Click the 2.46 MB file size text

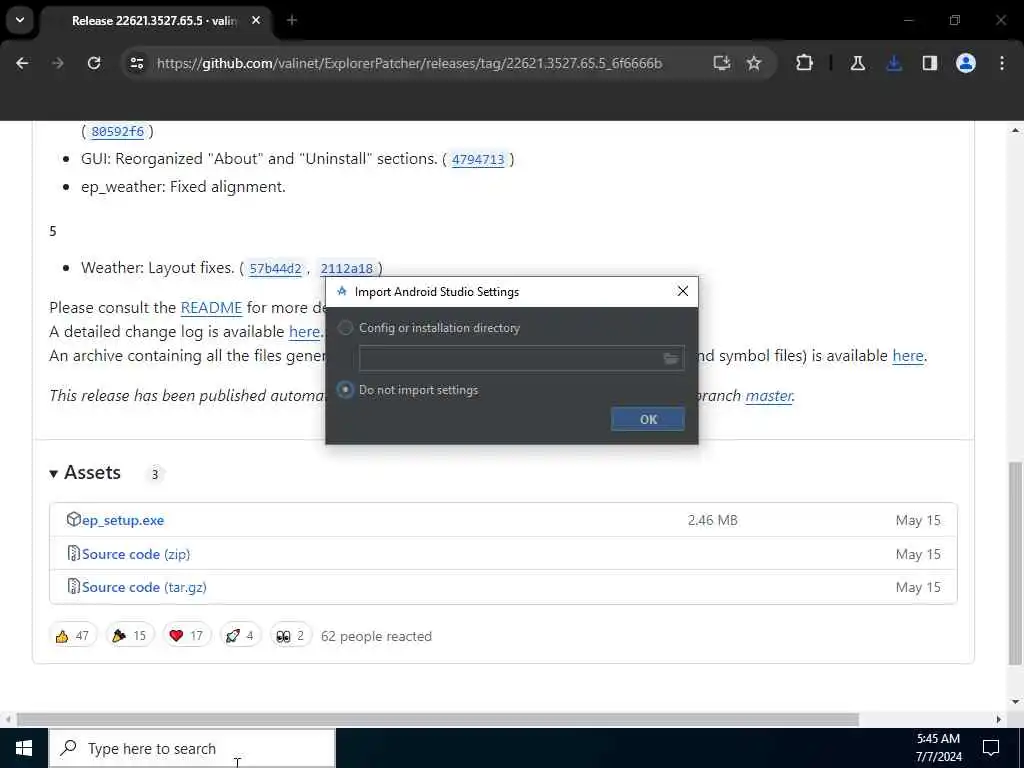coord(712,520)
